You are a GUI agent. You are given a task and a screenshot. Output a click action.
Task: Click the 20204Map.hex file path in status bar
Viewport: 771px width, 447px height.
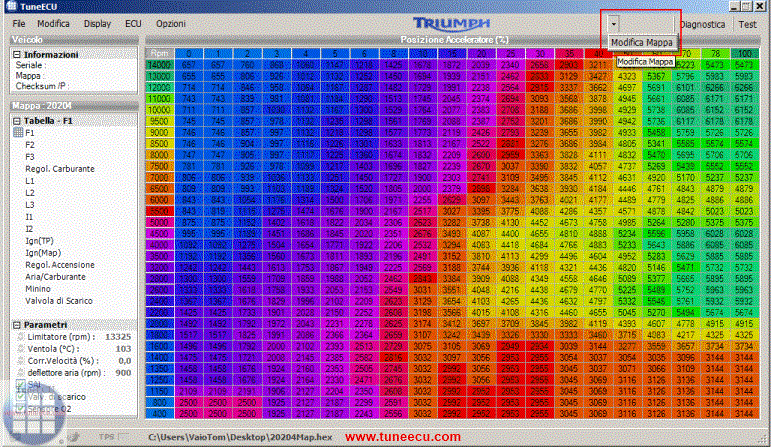point(240,437)
